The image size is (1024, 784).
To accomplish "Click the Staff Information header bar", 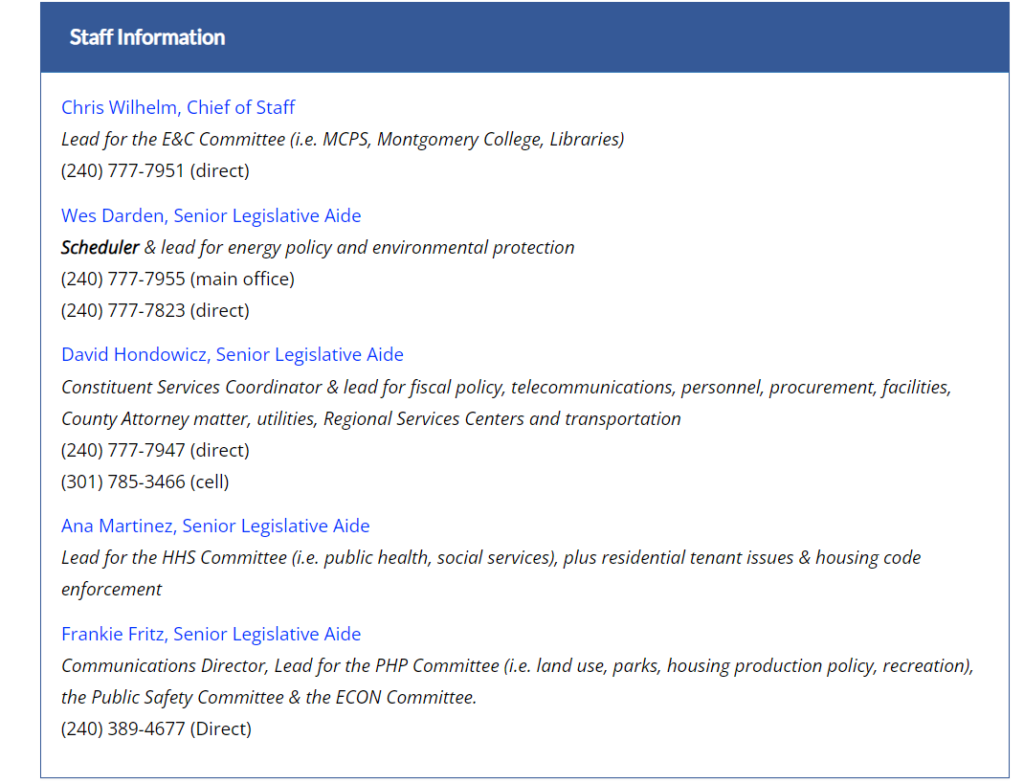I will click(x=524, y=37).
